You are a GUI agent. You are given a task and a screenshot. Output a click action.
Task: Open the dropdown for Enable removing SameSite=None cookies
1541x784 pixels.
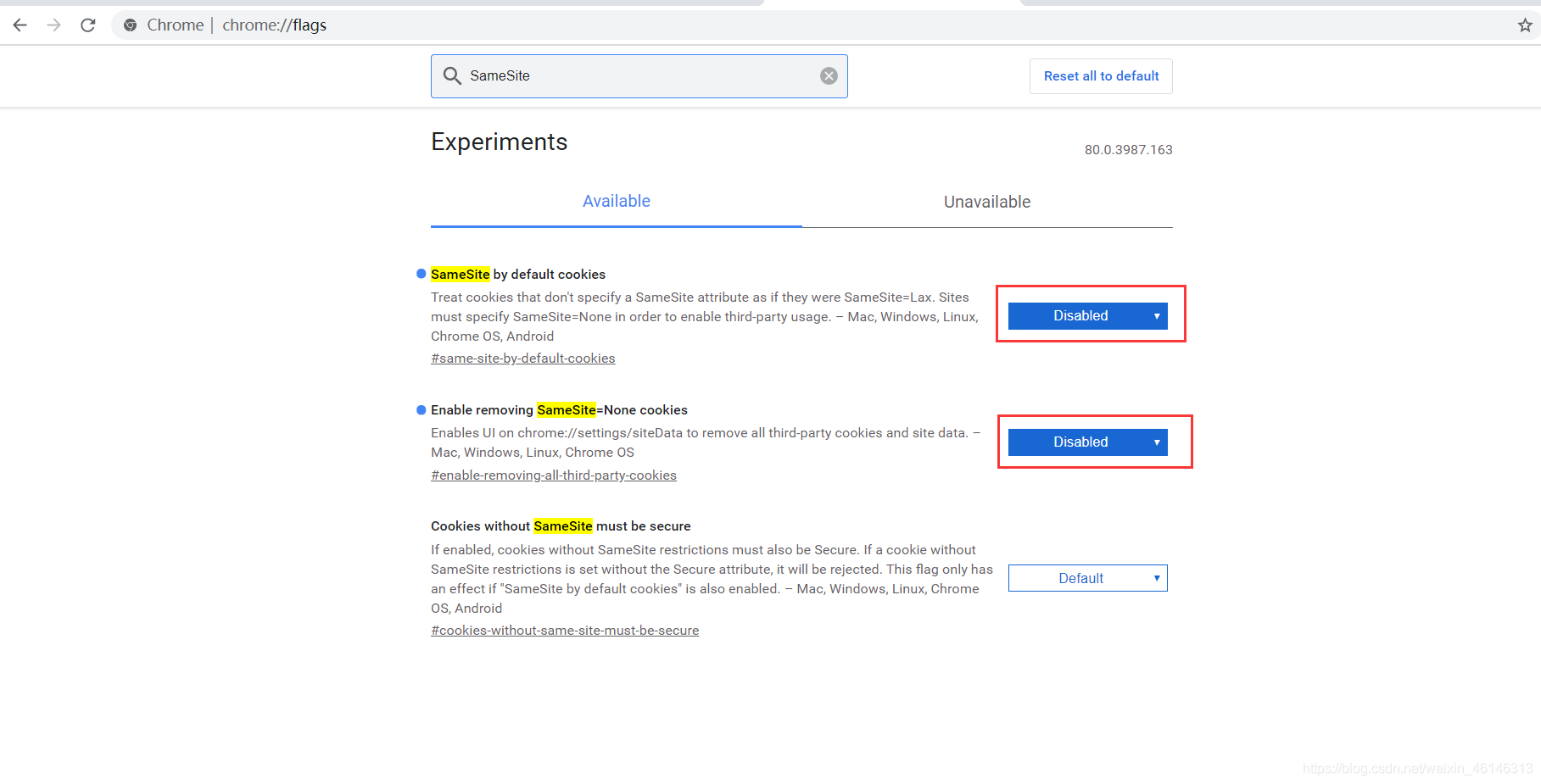click(1087, 442)
